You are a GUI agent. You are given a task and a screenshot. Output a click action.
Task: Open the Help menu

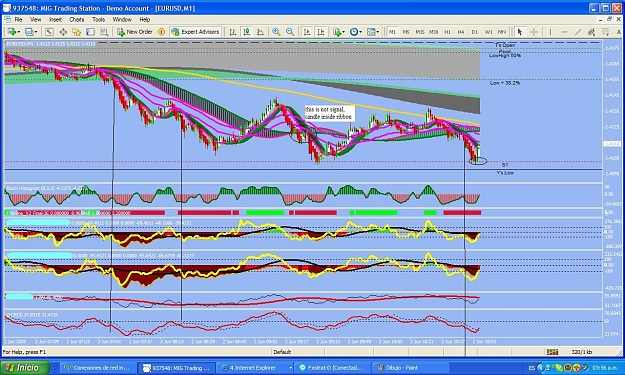pyautogui.click(x=144, y=20)
